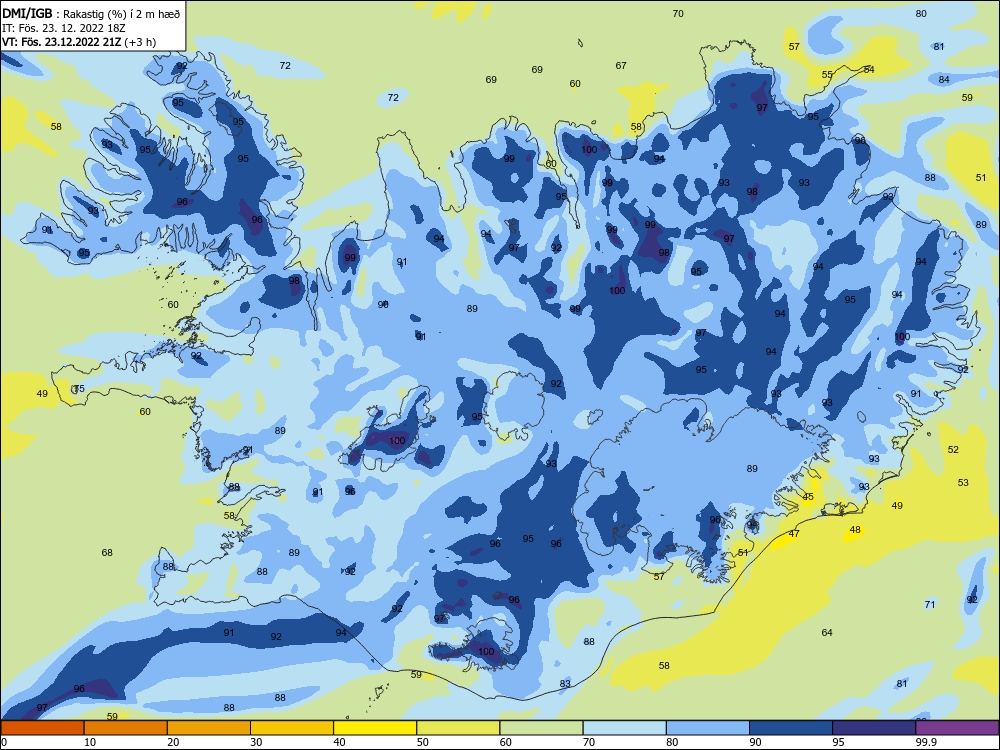The image size is (1000, 750).
Task: Click the '53' humidity value on the map
Action: pos(963,483)
